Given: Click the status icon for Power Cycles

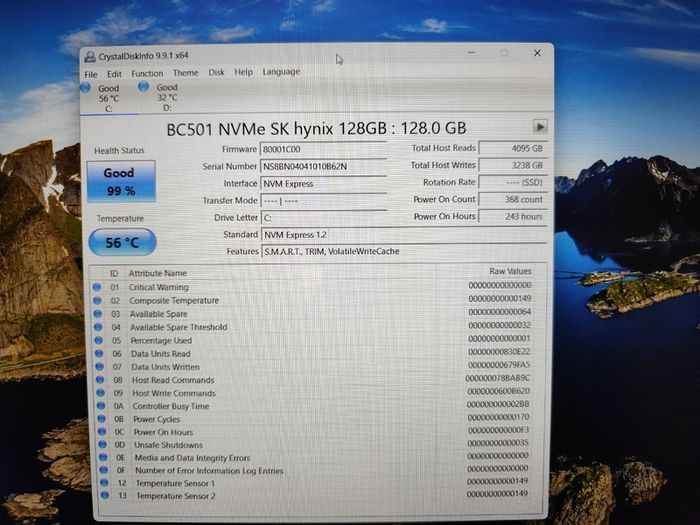Looking at the screenshot, I should [101, 419].
